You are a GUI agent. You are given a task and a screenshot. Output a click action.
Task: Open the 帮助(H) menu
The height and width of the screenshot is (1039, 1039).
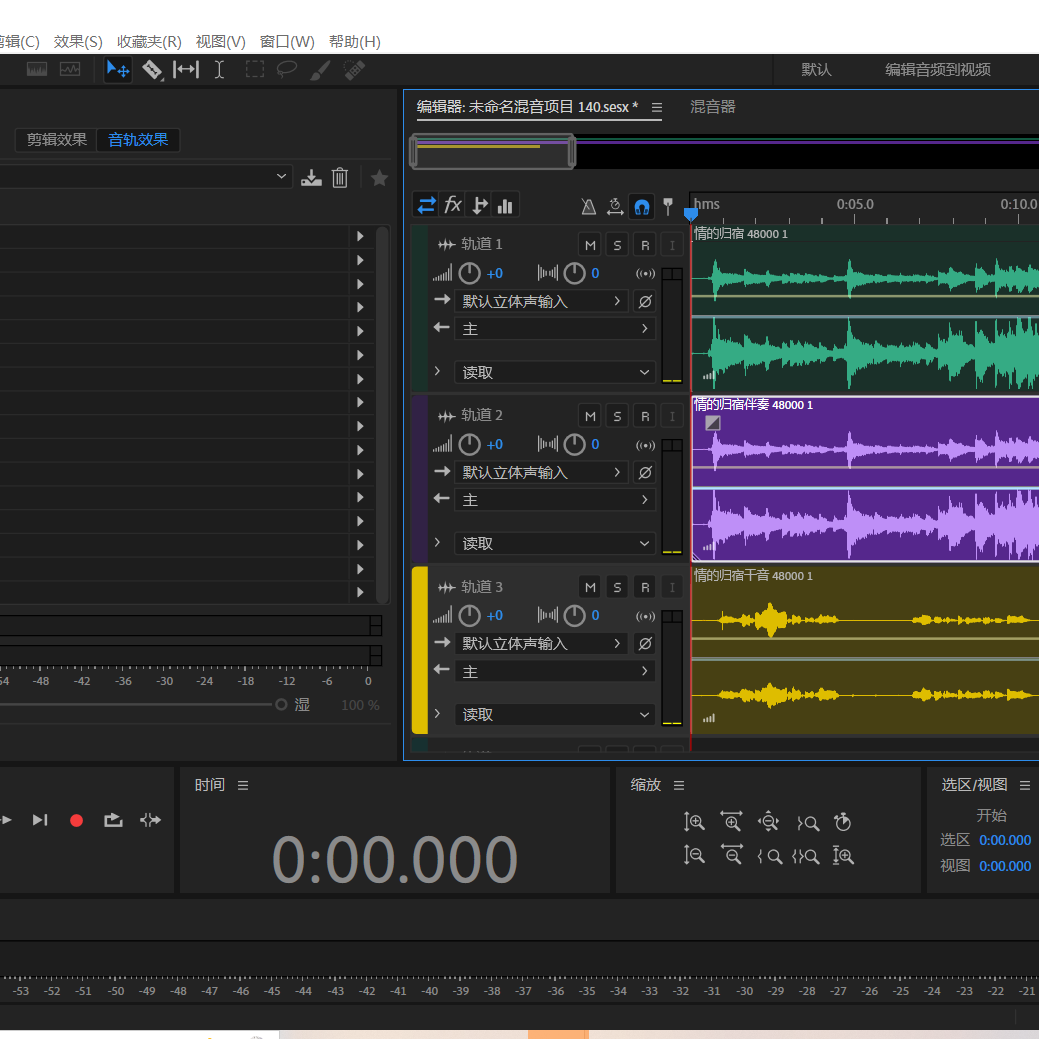(355, 42)
